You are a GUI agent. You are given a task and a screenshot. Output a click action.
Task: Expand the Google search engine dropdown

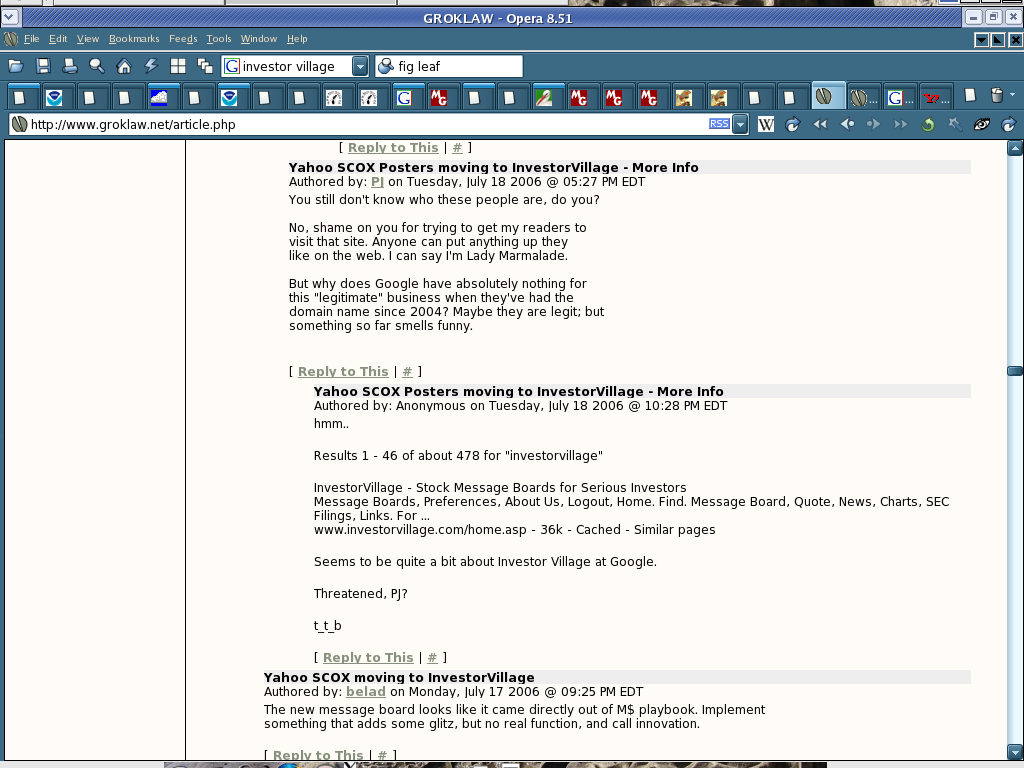(360, 66)
